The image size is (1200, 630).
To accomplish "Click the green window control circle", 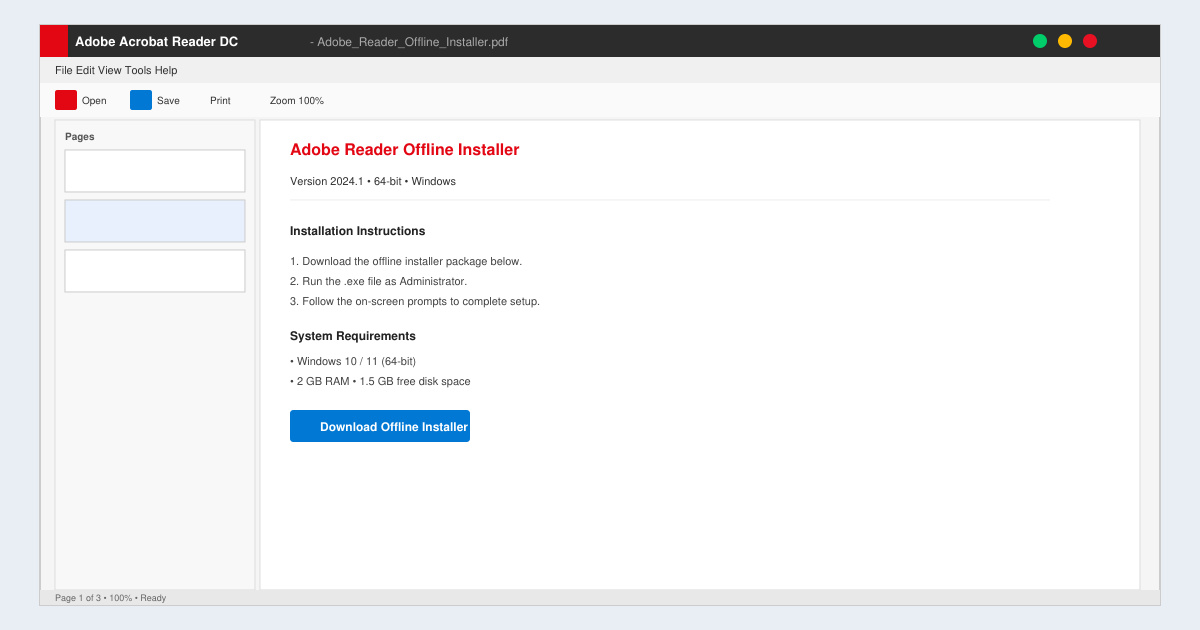I will point(1040,41).
